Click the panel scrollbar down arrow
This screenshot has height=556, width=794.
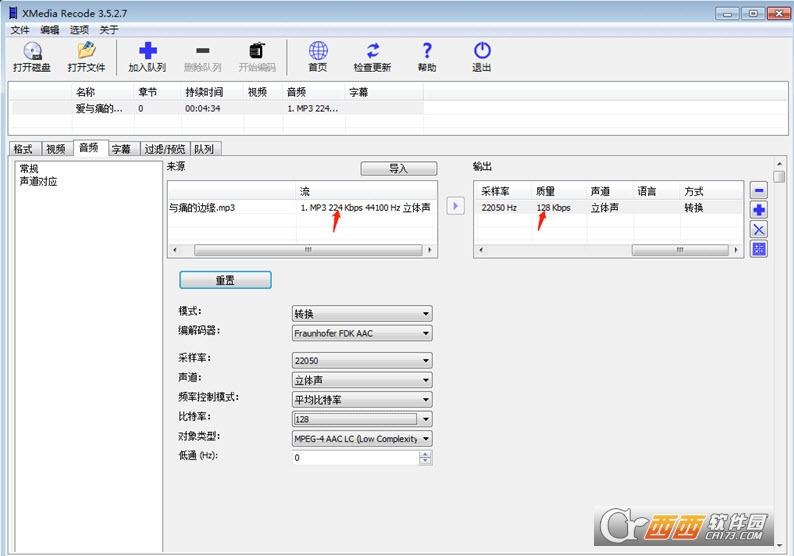(x=780, y=545)
